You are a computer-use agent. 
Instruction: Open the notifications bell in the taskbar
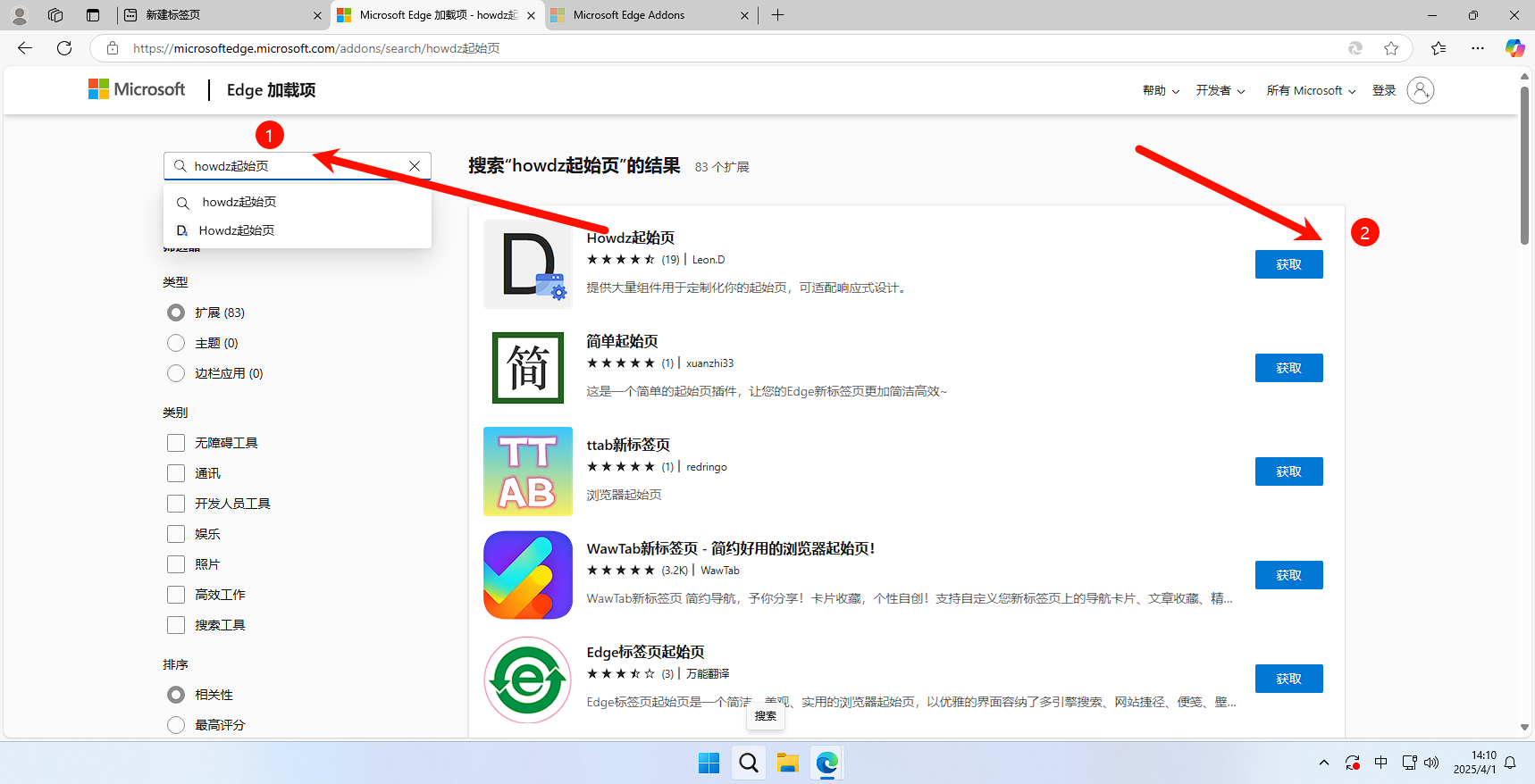pos(1510,763)
